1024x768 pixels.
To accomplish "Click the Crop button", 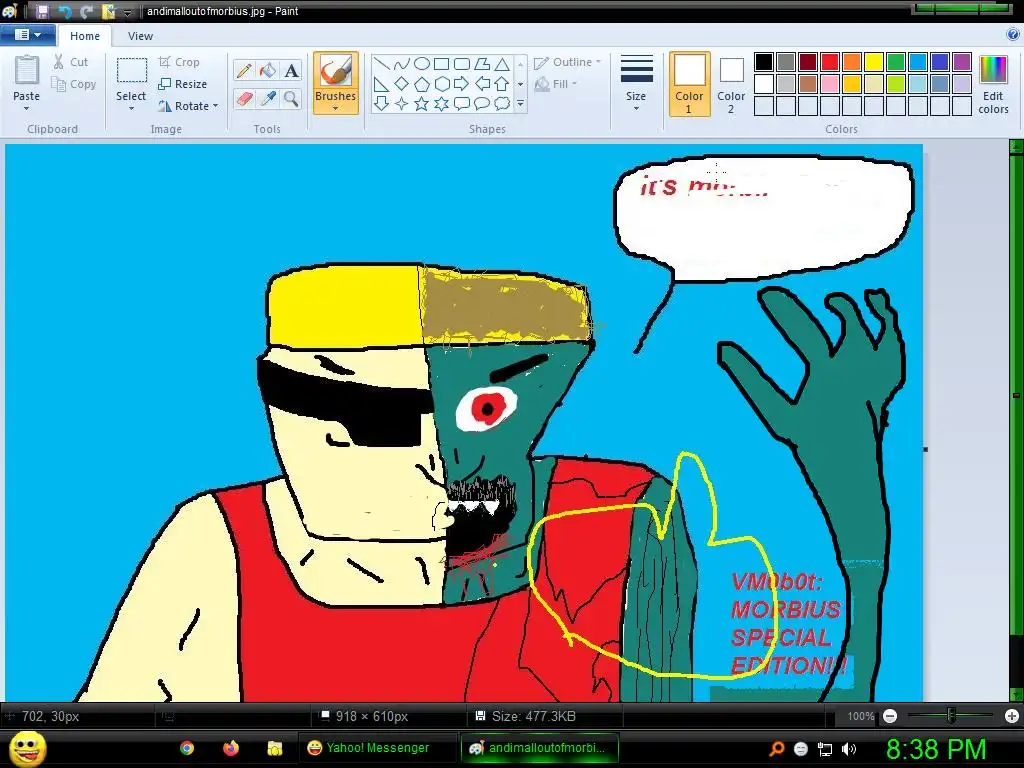I will [x=179, y=62].
